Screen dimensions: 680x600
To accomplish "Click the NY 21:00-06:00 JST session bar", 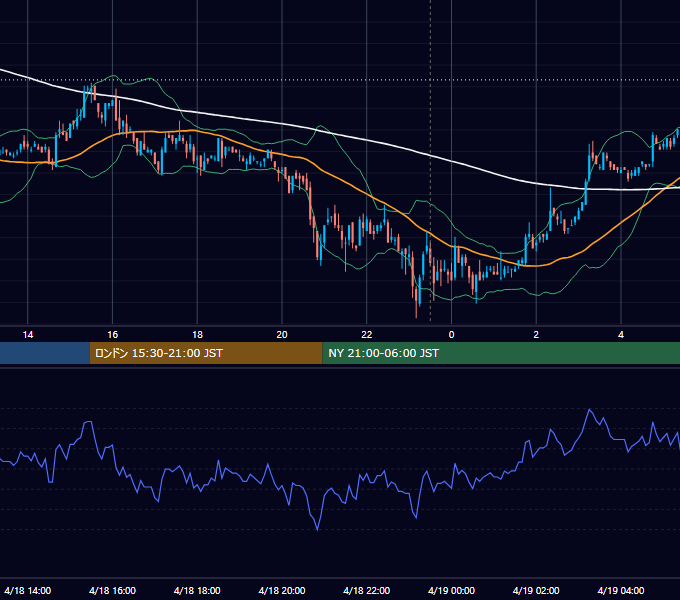I will click(501, 353).
